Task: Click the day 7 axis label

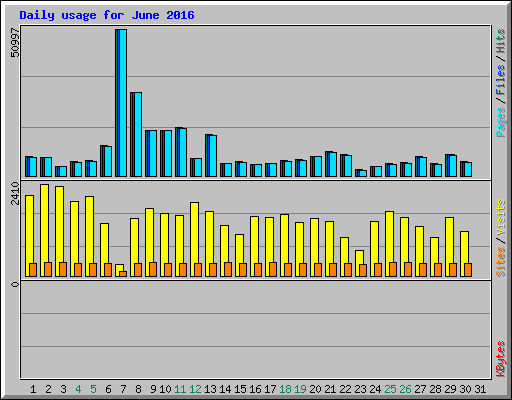Action: coord(123,389)
